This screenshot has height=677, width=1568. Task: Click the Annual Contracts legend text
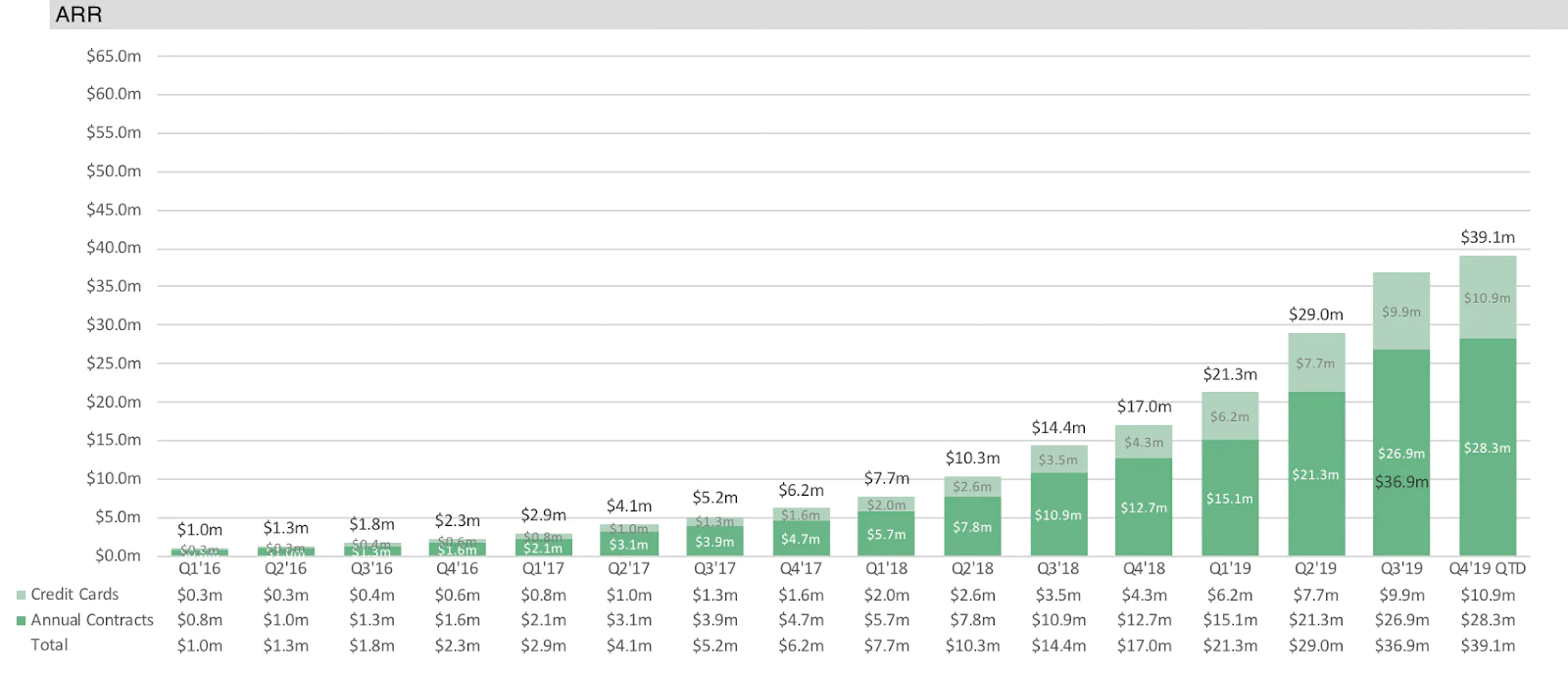pyautogui.click(x=92, y=620)
